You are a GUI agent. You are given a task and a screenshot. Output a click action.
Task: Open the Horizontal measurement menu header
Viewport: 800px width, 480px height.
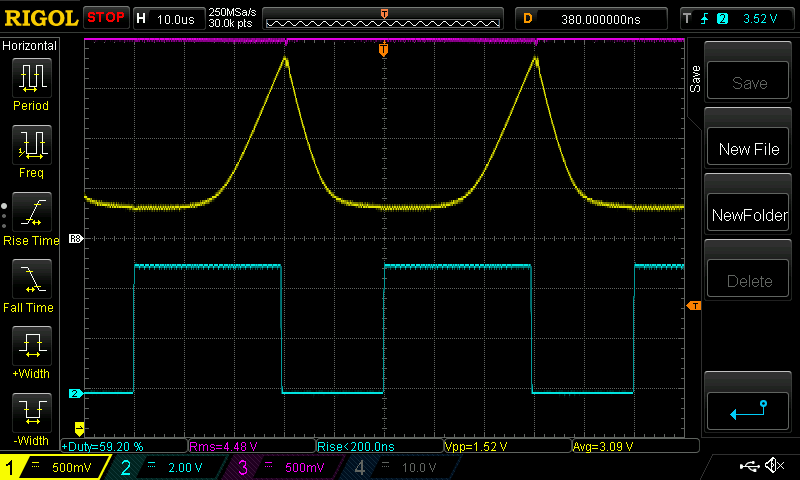[x=30, y=46]
